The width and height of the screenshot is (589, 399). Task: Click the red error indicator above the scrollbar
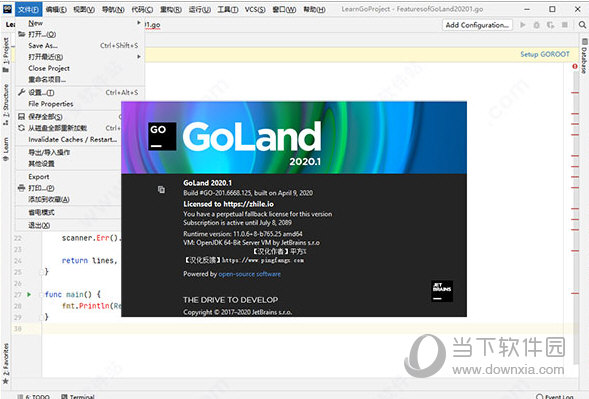tap(575, 66)
